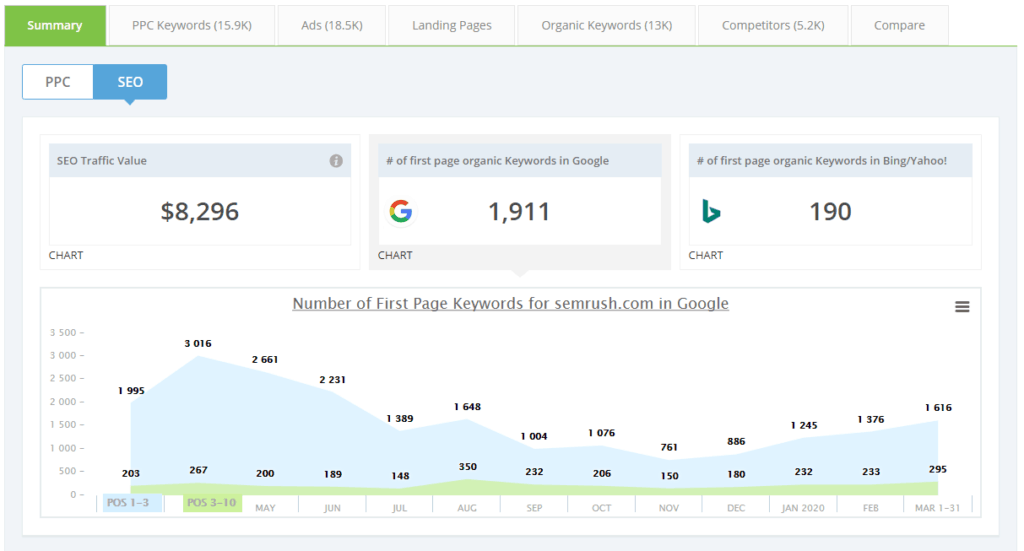View the Competitors (5.2K) tab

click(773, 25)
